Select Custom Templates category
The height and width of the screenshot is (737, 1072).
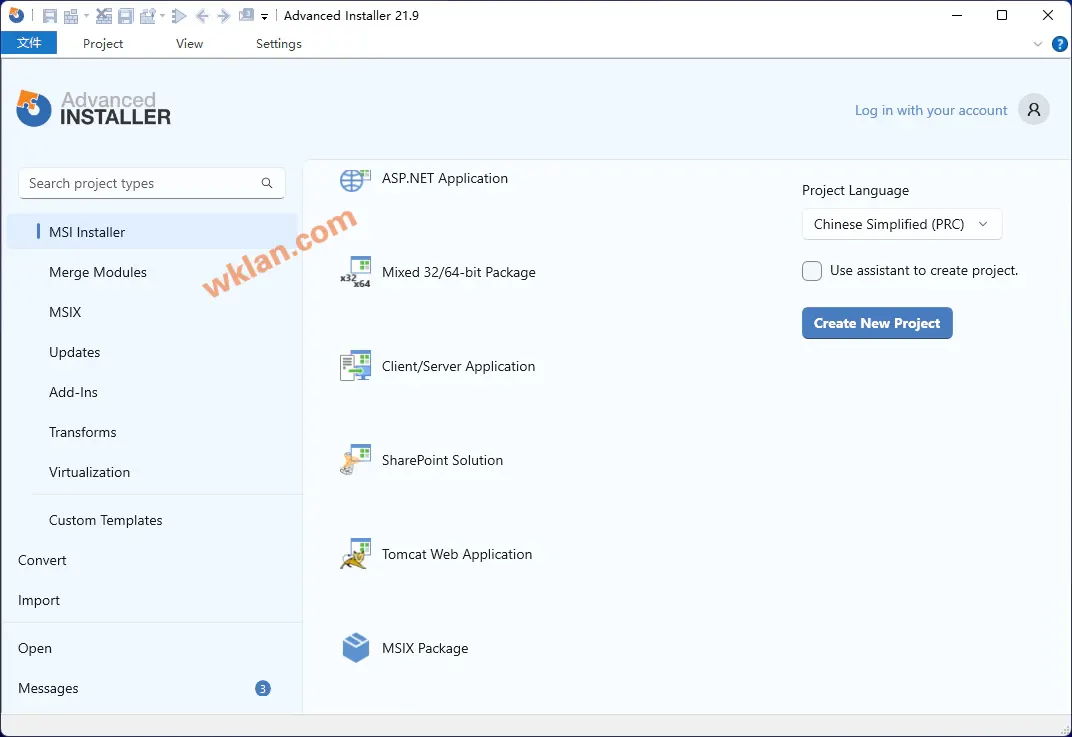pyautogui.click(x=105, y=520)
